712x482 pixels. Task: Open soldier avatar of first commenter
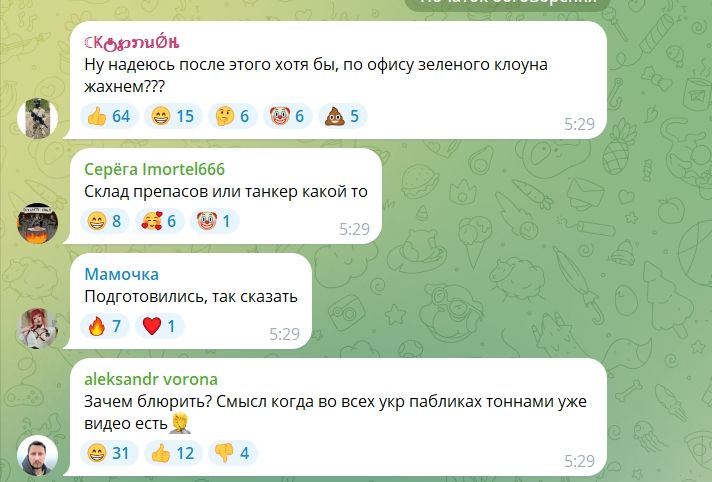pyautogui.click(x=37, y=118)
